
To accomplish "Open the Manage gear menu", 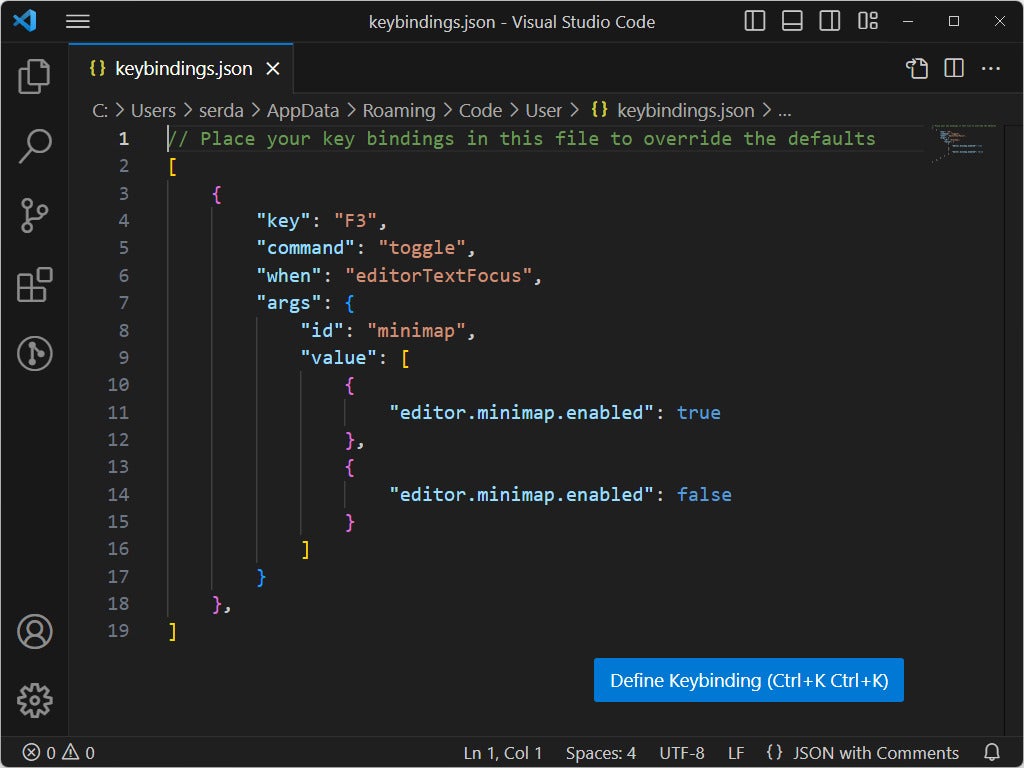I will pos(34,701).
